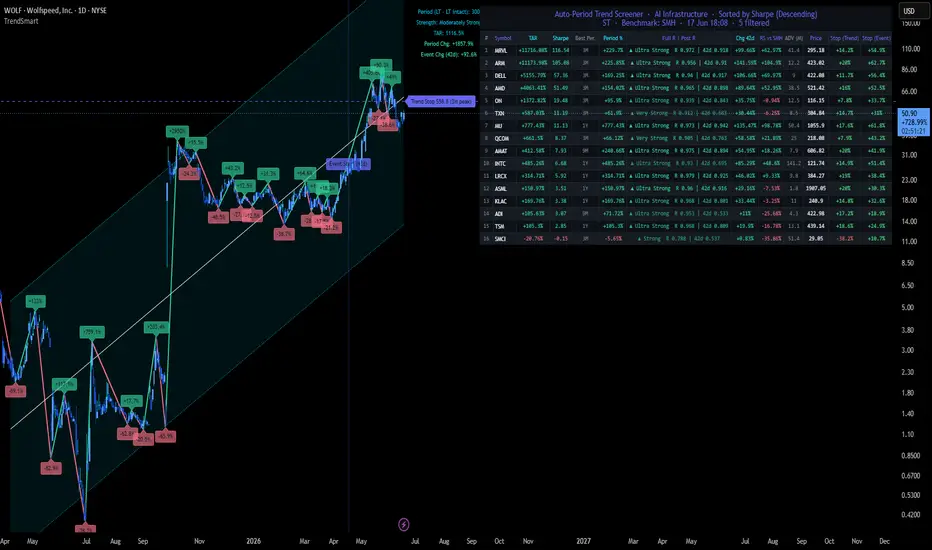Select the WOLF Wolfspeed symbol title

point(55,11)
